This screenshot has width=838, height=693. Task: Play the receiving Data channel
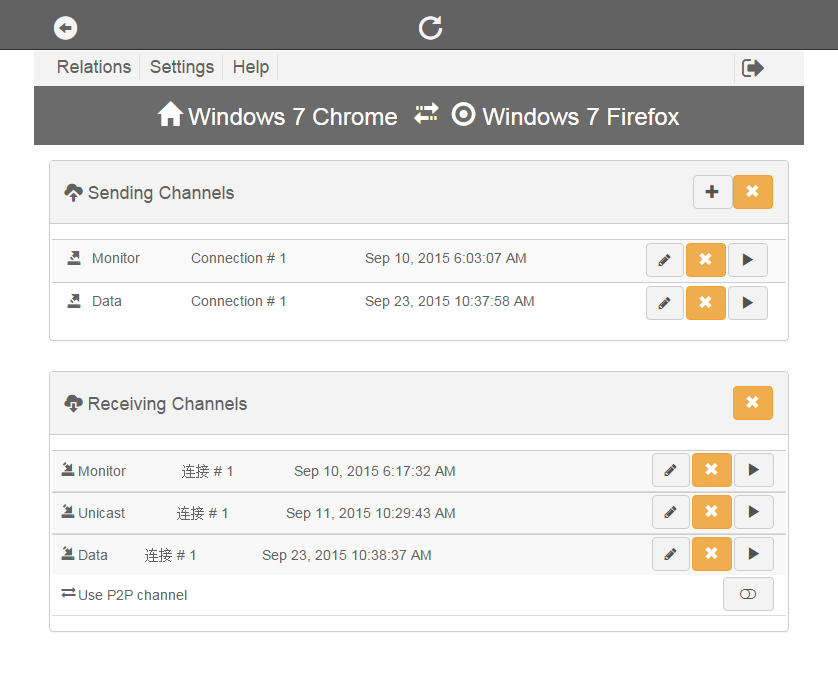[x=753, y=554]
